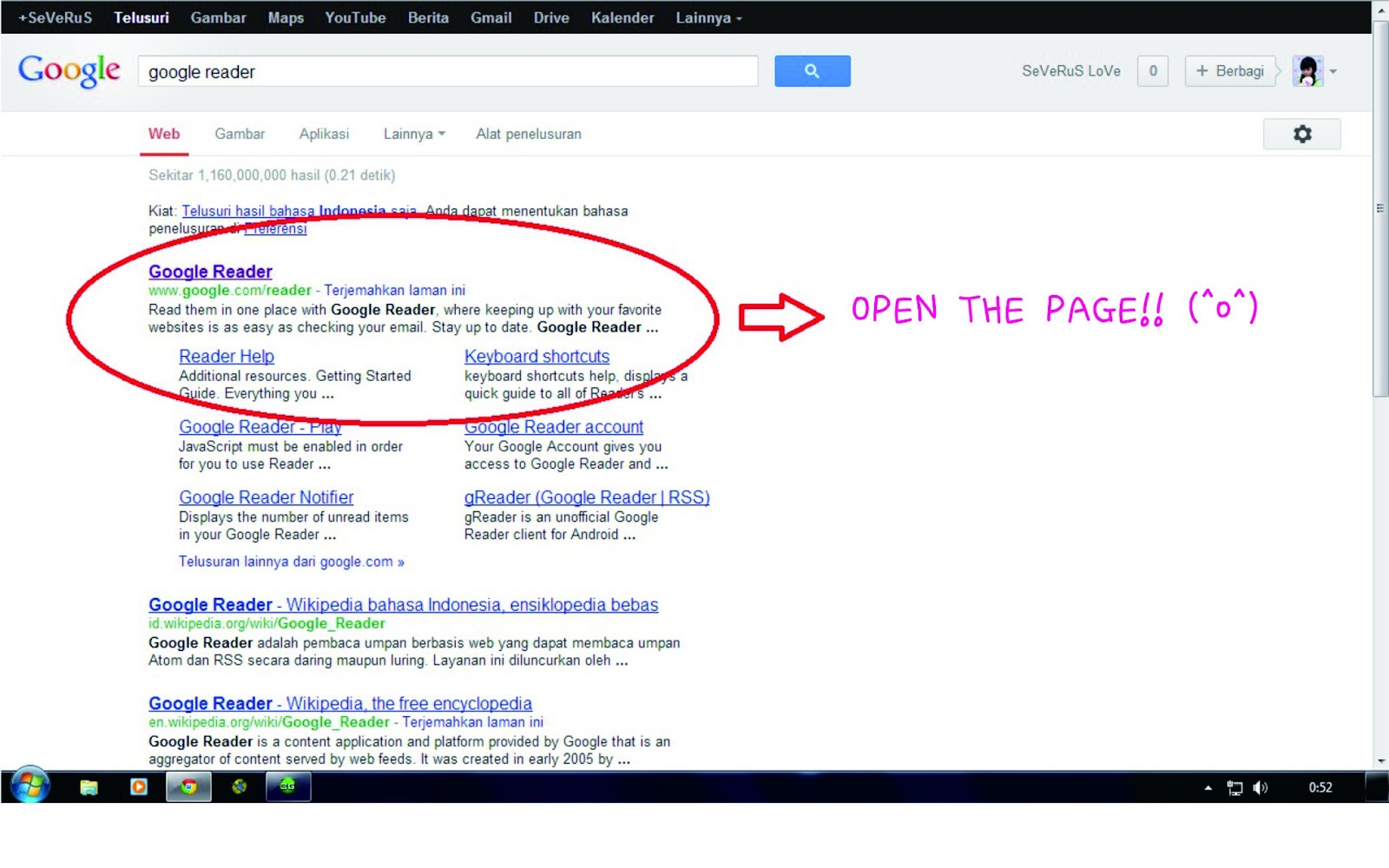The image size is (1389, 868).
Task: Click Terjemahkan laman ini for en.wikipedia.org
Action: (473, 722)
